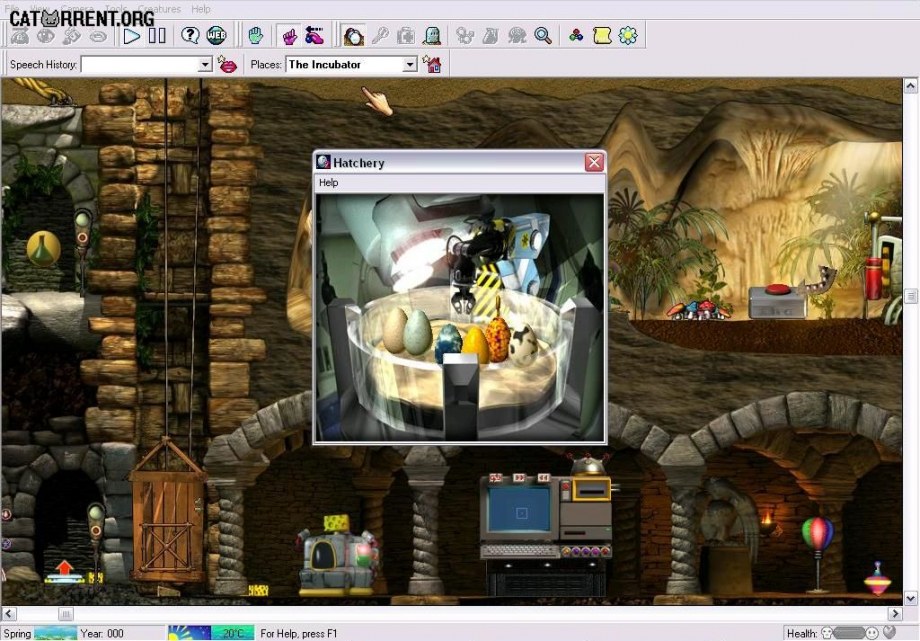Click horizontal scrollbar right arrow
The image size is (920, 641).
tap(895, 613)
